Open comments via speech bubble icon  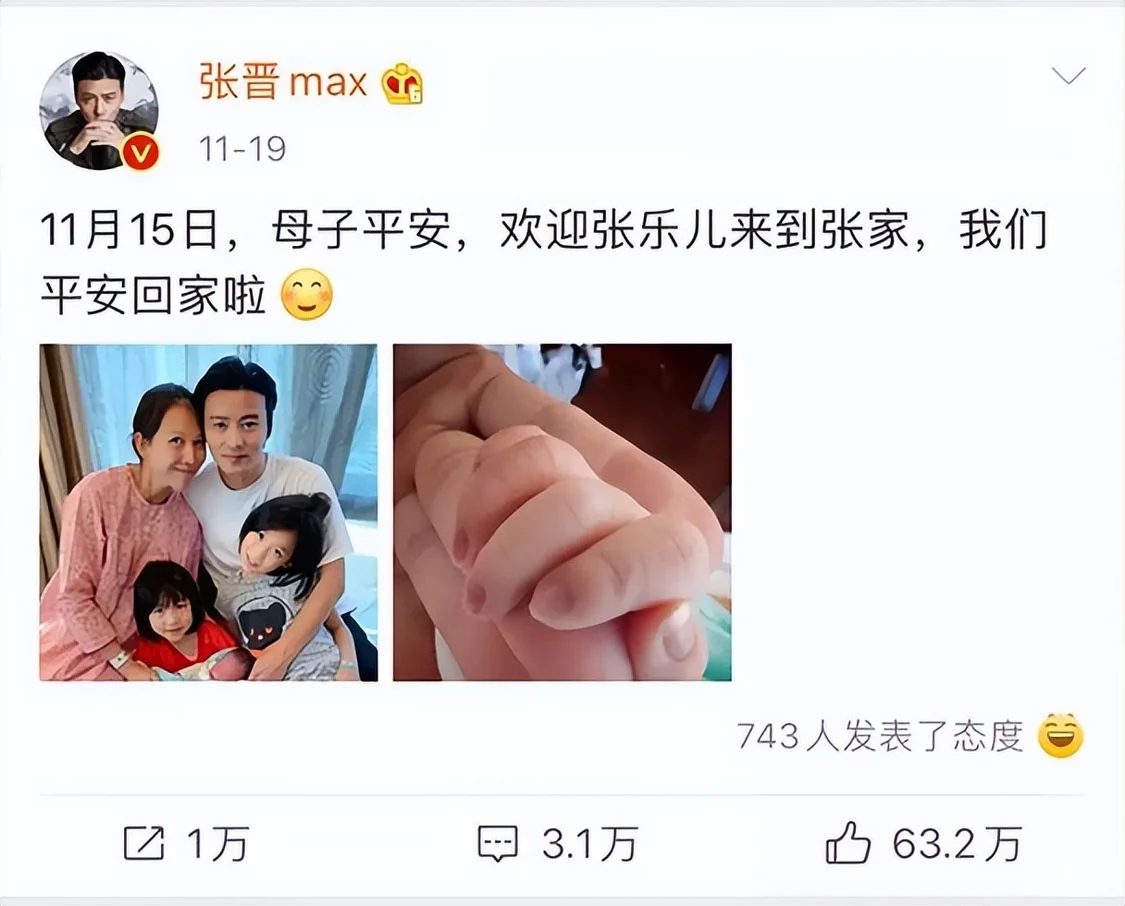[498, 844]
